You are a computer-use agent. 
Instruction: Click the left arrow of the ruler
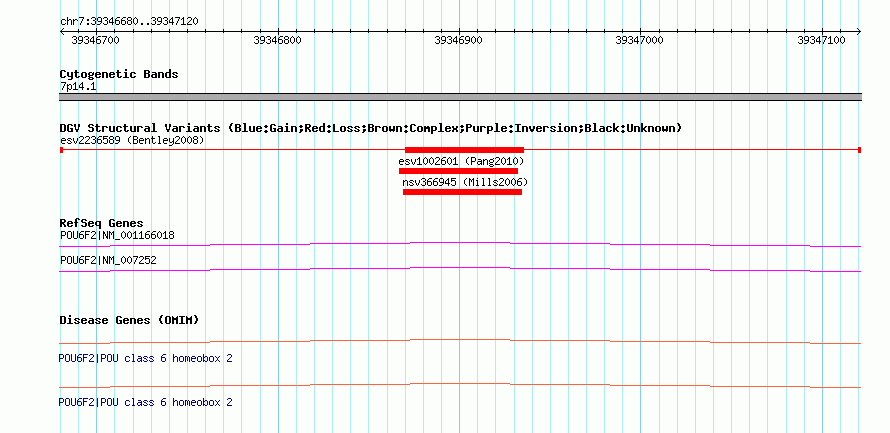pyautogui.click(x=62, y=32)
